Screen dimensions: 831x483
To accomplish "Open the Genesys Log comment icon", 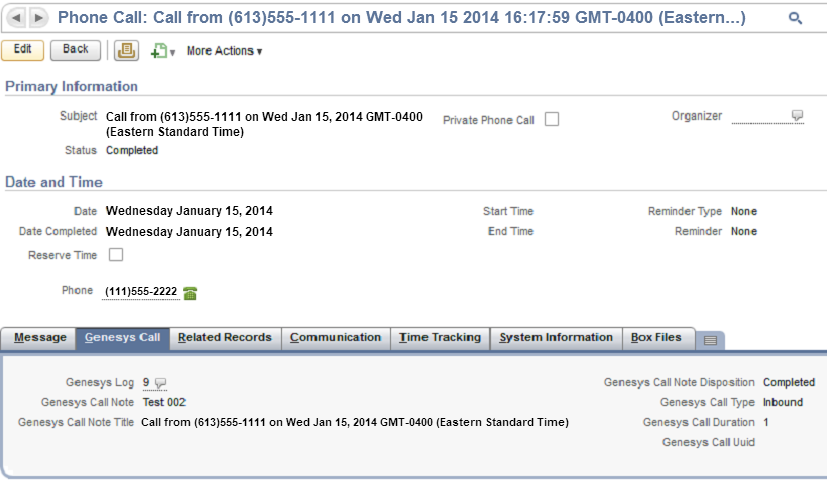I will (x=161, y=383).
